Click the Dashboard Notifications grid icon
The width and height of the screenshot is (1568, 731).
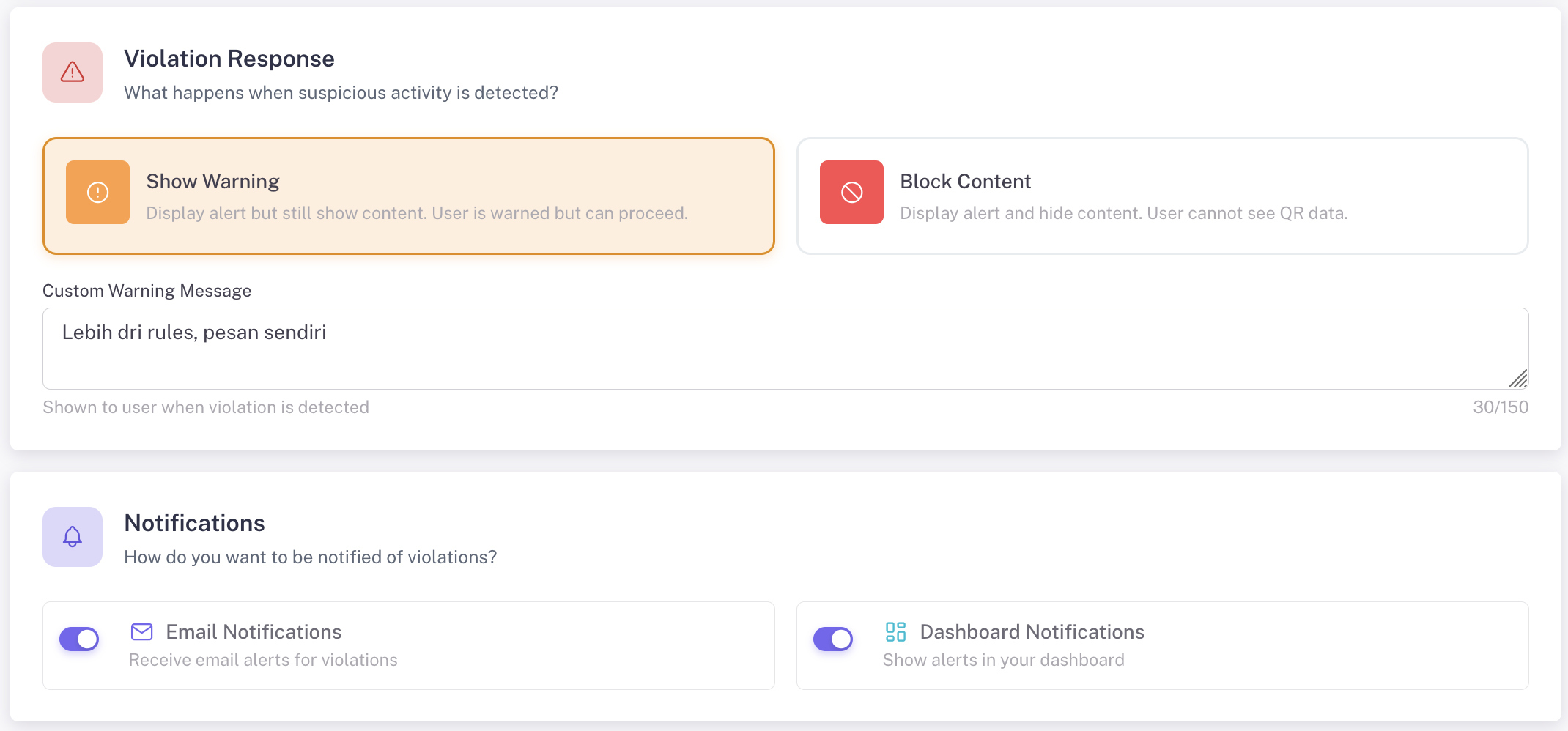pyautogui.click(x=895, y=631)
